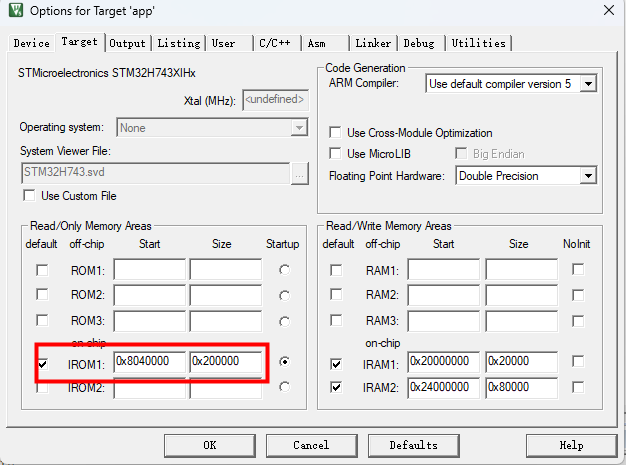Uncheck the IRAM1 default checkbox

336,364
